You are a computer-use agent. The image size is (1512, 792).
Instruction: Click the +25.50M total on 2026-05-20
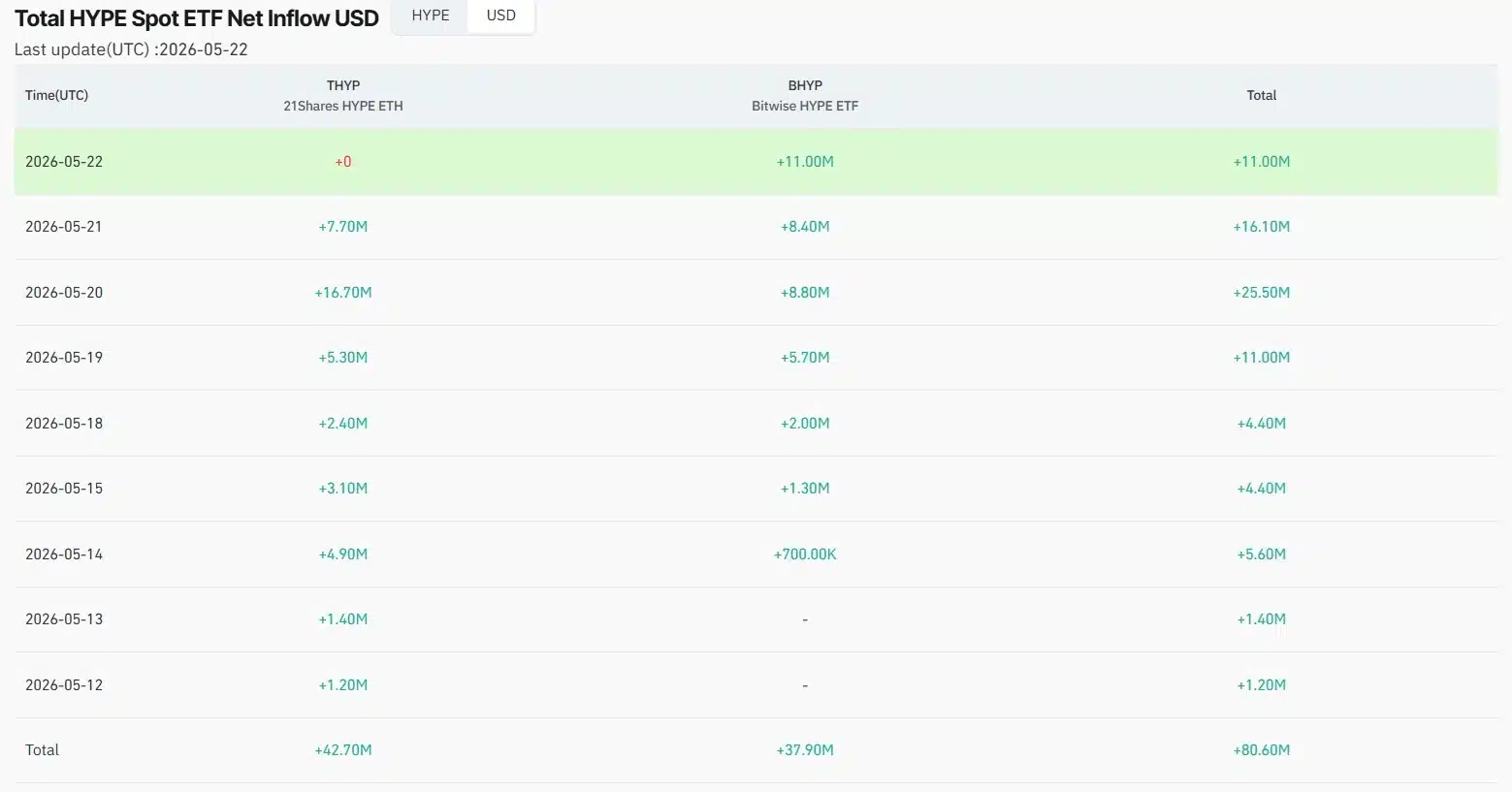[x=1261, y=293]
